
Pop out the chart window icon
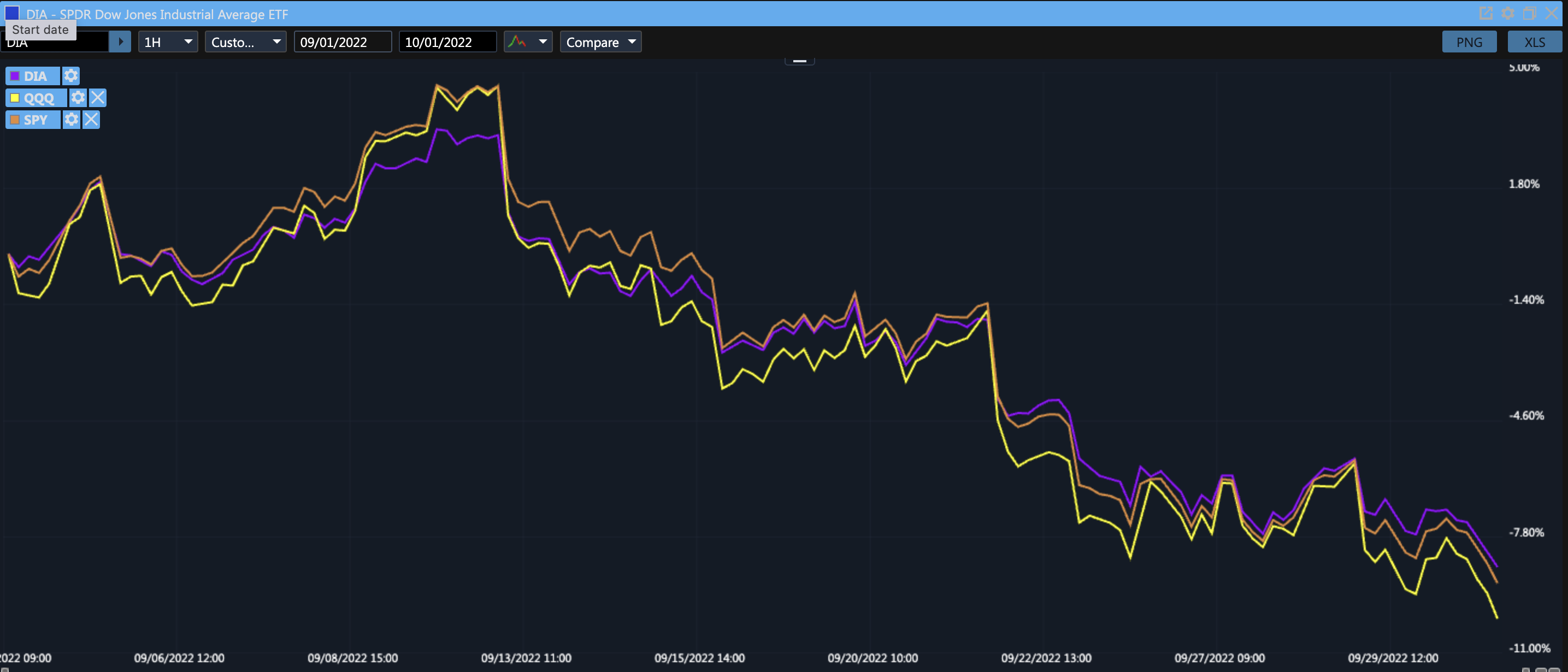coord(1486,13)
